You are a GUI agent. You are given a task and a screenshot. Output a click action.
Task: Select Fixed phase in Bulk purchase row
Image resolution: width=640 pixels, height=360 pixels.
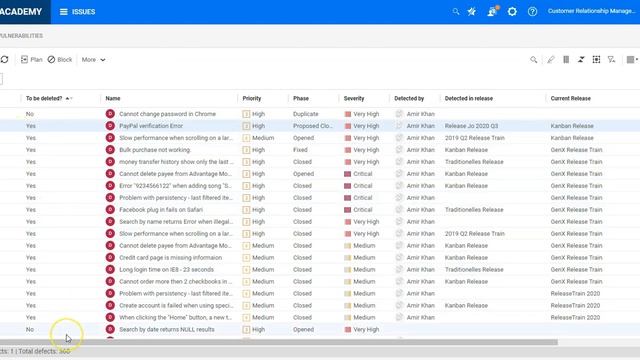[300, 150]
